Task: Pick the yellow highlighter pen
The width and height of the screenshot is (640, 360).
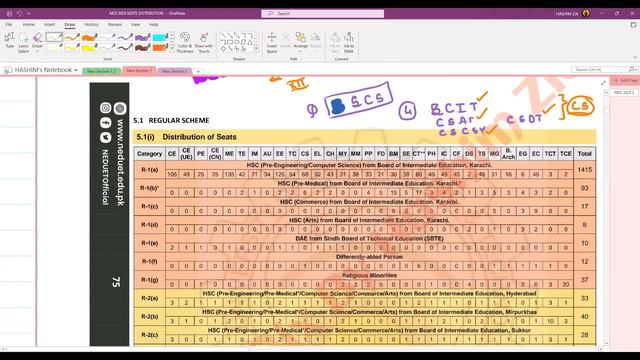Action: [x=89, y=47]
